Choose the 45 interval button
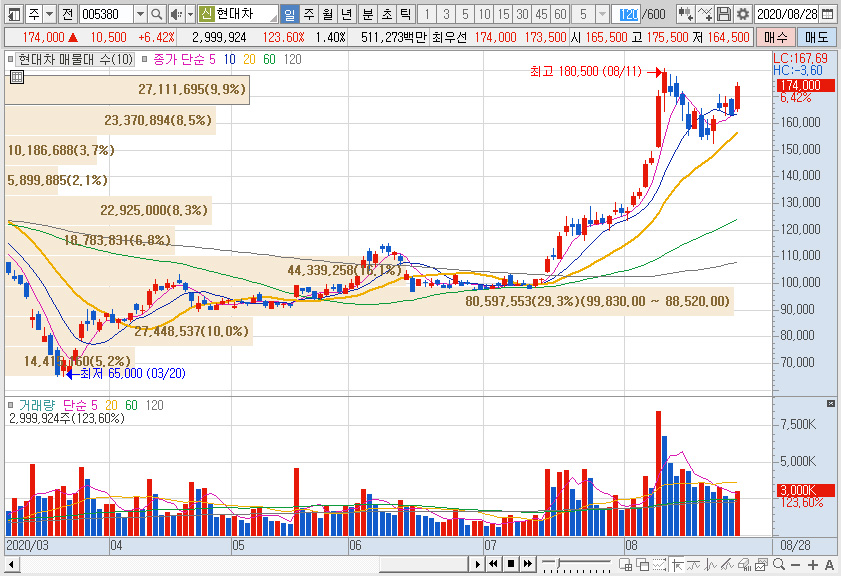Screen dimensions: 841x576 [x=542, y=14]
